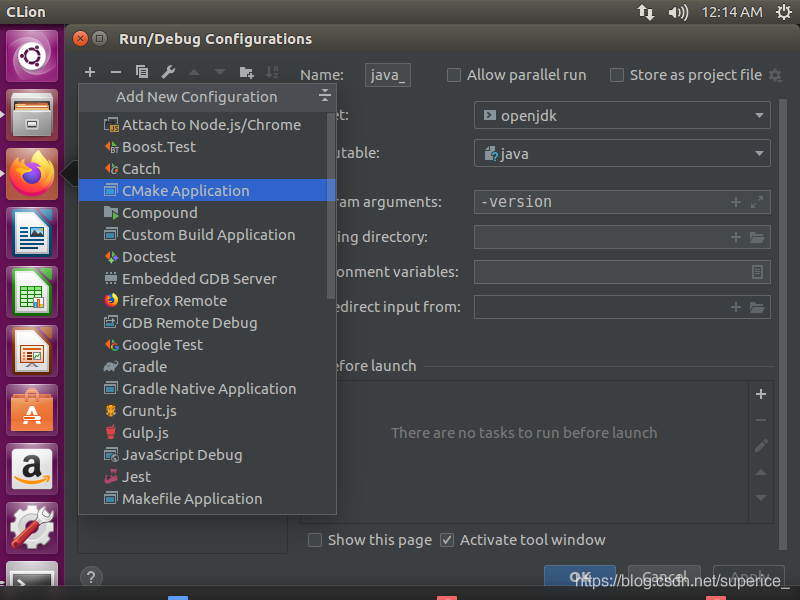Open System Settings from the dock
The width and height of the screenshot is (800, 600).
pyautogui.click(x=32, y=528)
